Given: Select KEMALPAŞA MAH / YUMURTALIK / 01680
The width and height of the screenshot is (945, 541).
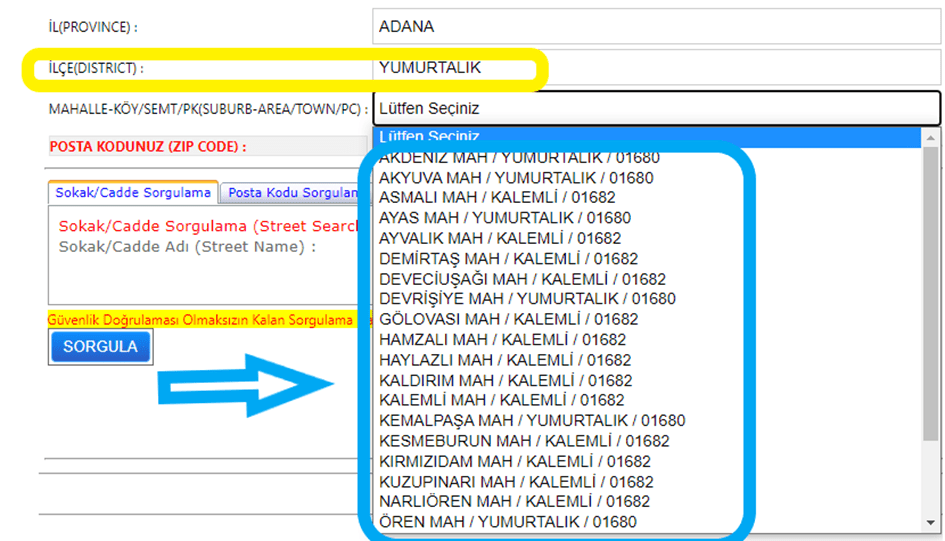Looking at the screenshot, I should (x=532, y=421).
